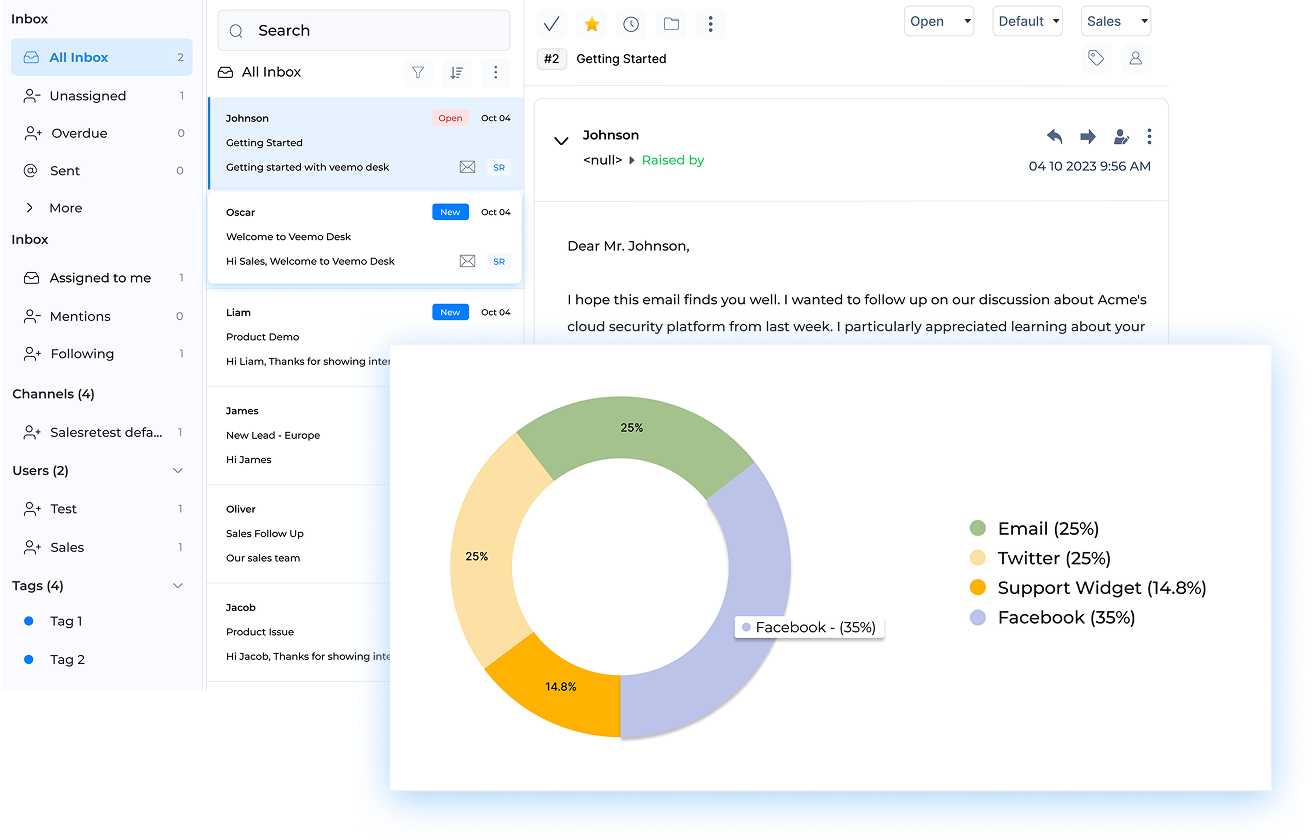Reply to Johnson's message
The image size is (1312, 840).
click(x=1055, y=136)
